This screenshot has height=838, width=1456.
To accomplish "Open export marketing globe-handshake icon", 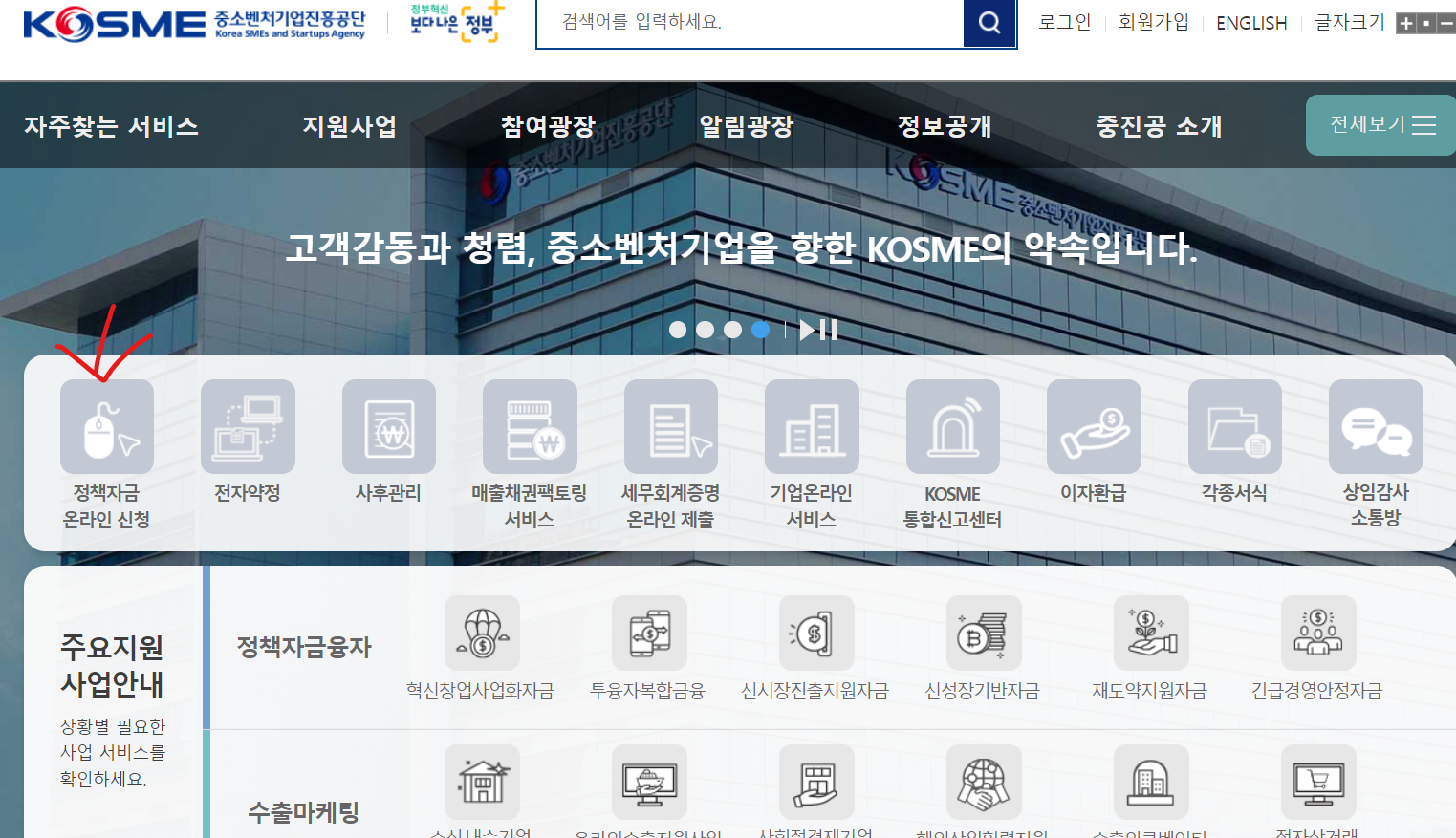I will 984,782.
